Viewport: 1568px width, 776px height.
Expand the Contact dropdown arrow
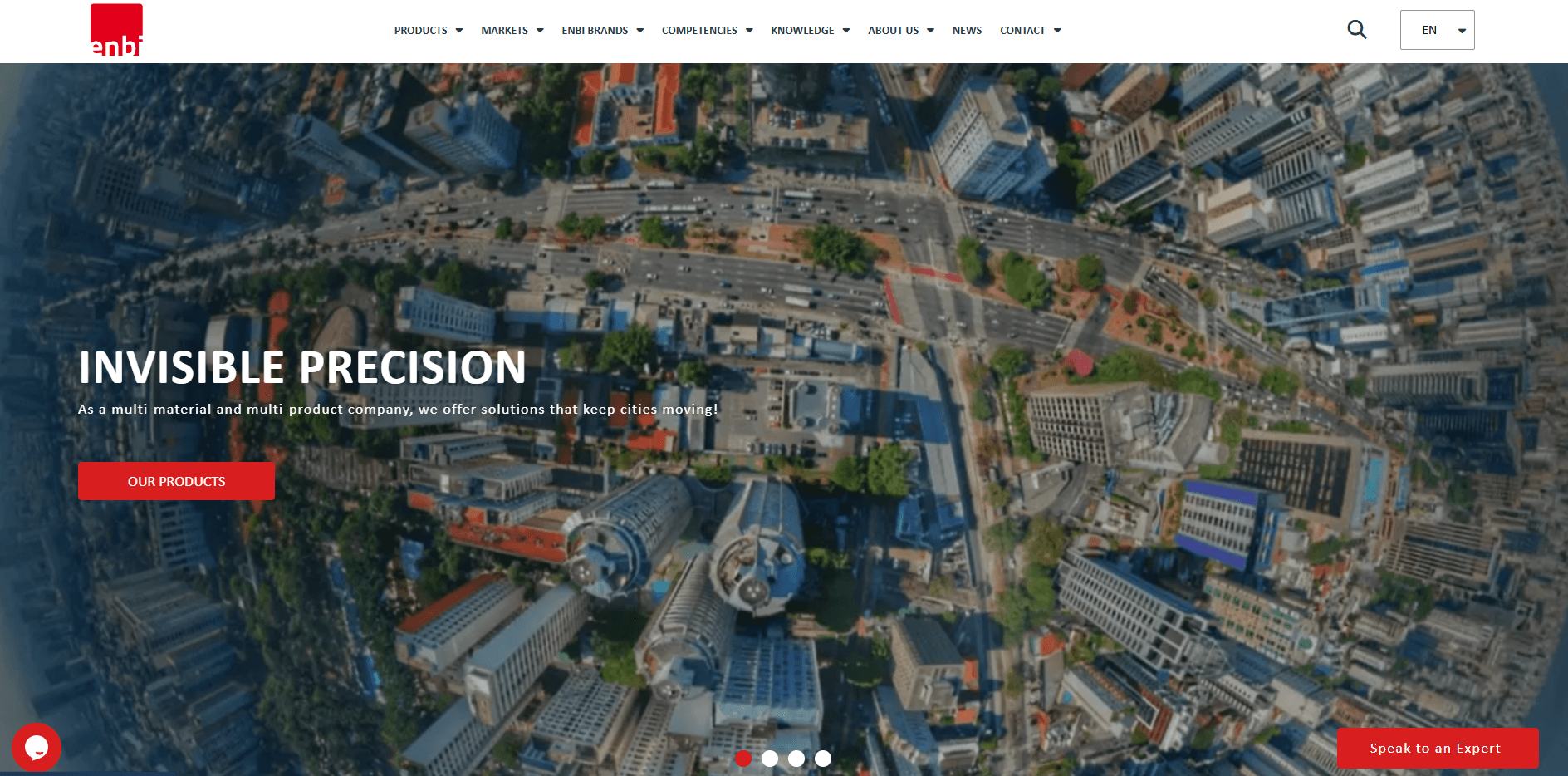[x=1057, y=31]
